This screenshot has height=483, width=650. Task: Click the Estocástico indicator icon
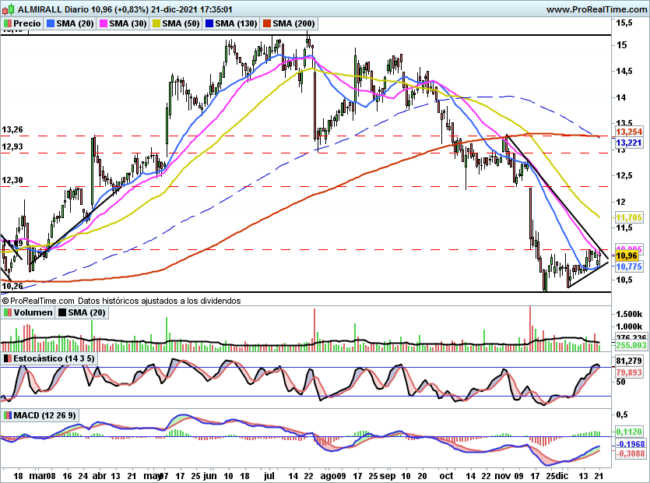click(x=7, y=358)
